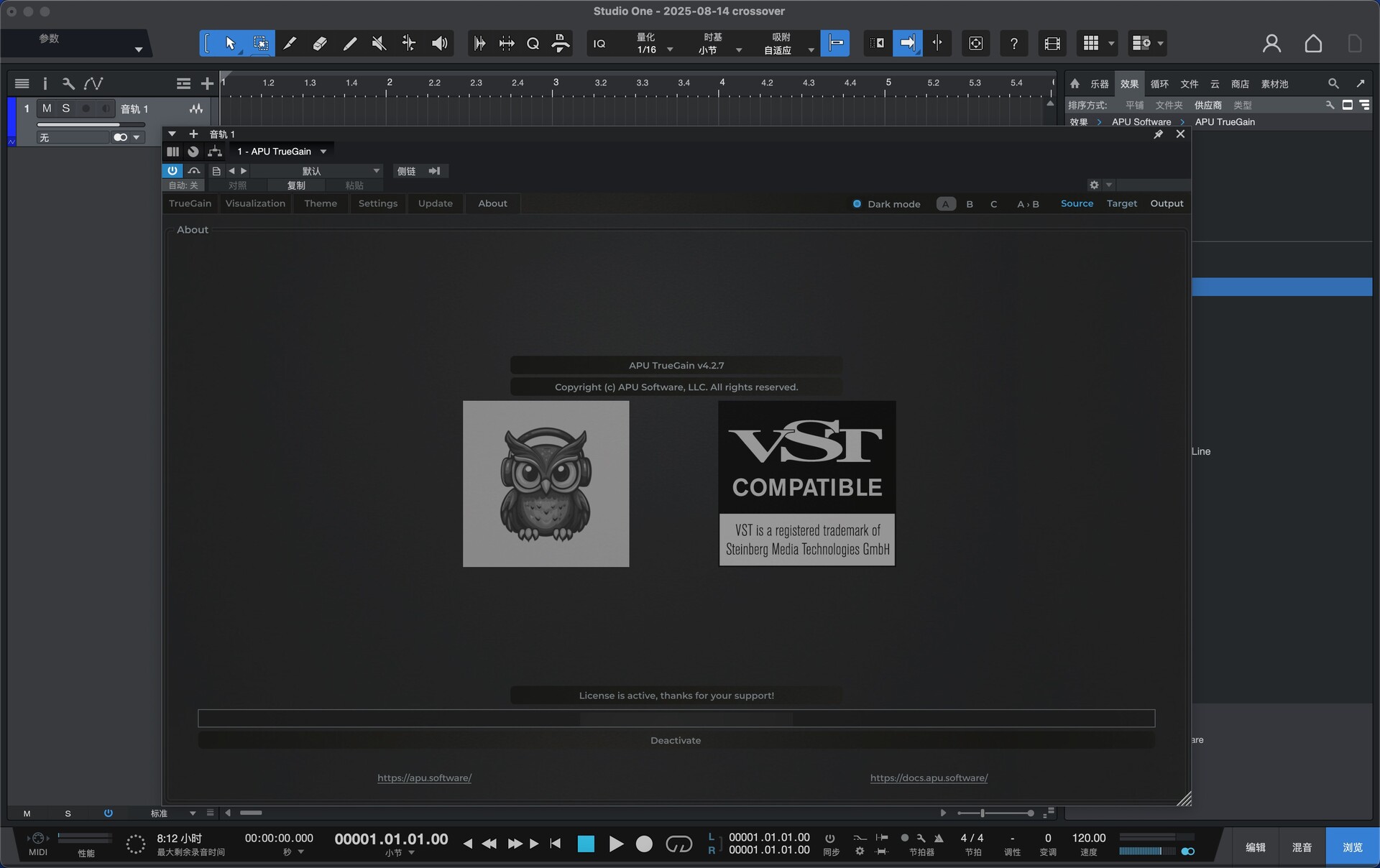
Task: Select the Mute tool
Action: coord(379,44)
